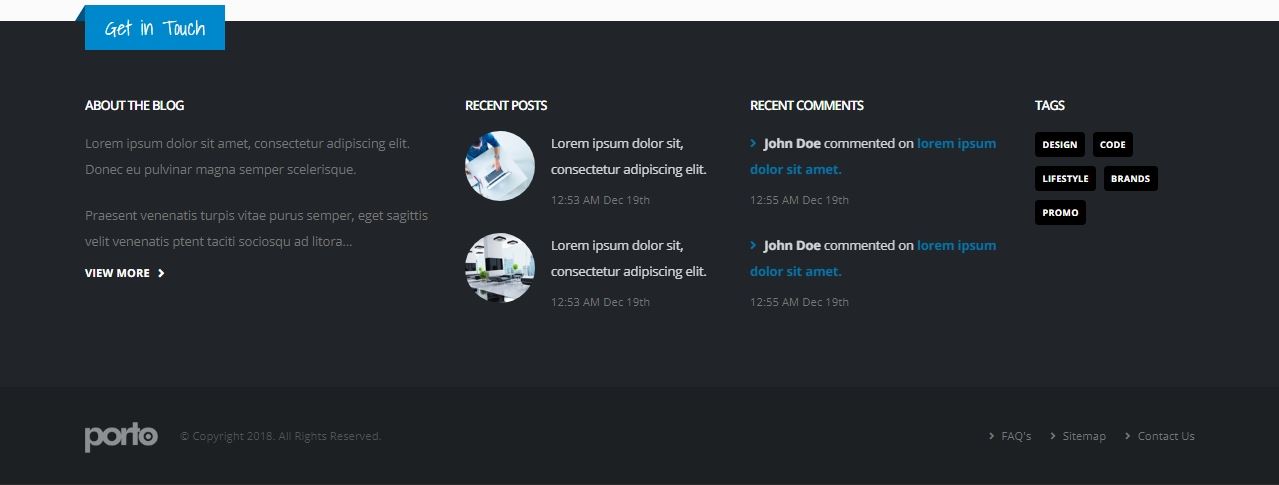Viewport: 1279px width, 485px height.
Task: Open the first recent post laptop thumbnail
Action: 499,166
